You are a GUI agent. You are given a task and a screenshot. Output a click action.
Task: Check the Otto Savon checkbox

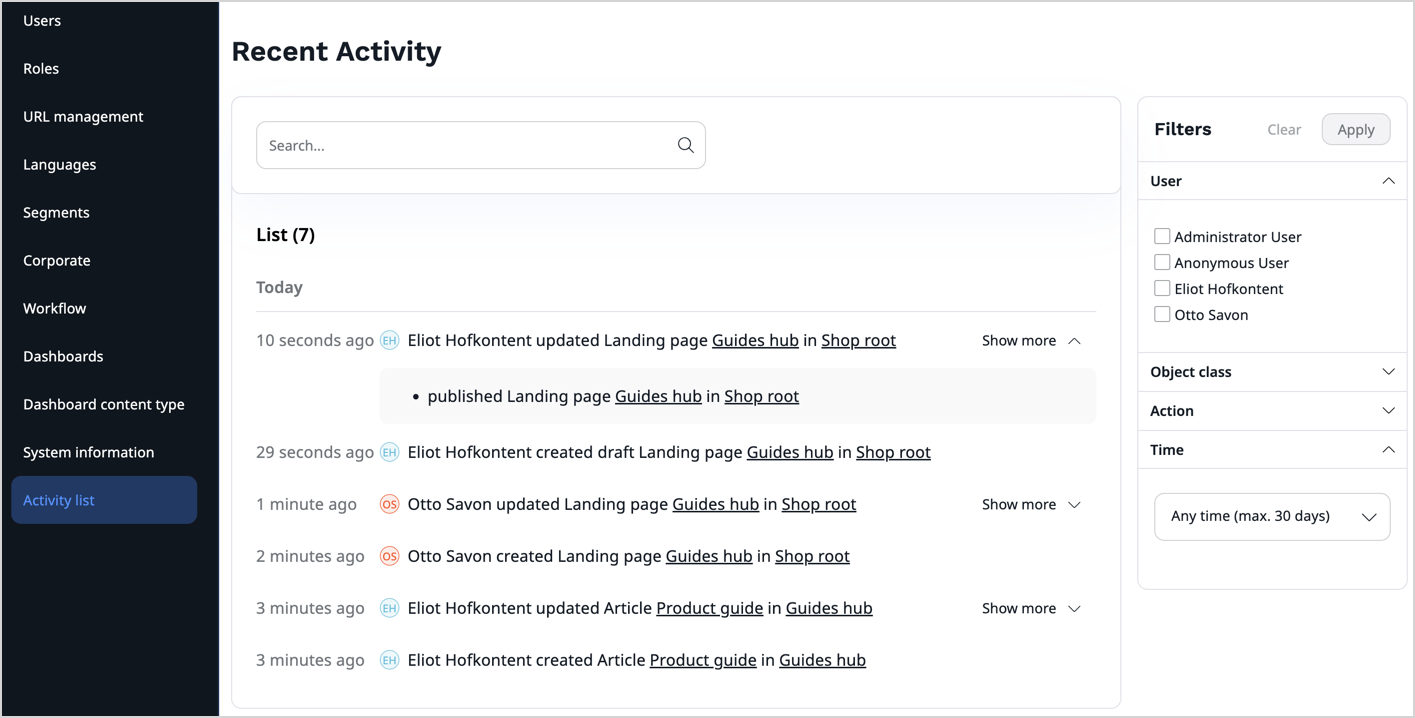1162,314
